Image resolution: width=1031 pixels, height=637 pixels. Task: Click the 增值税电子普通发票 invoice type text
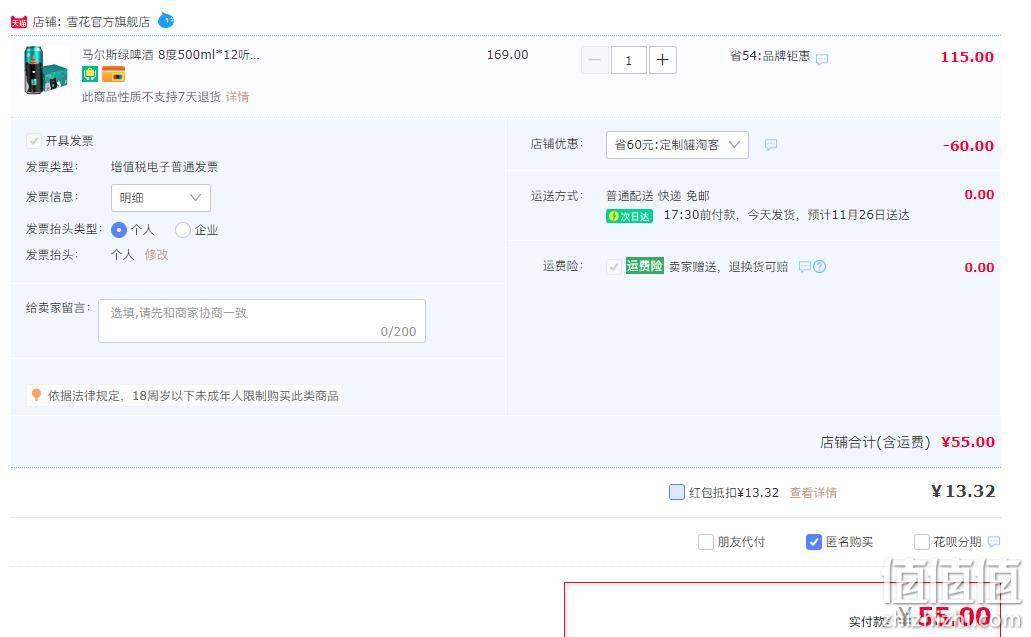(164, 167)
